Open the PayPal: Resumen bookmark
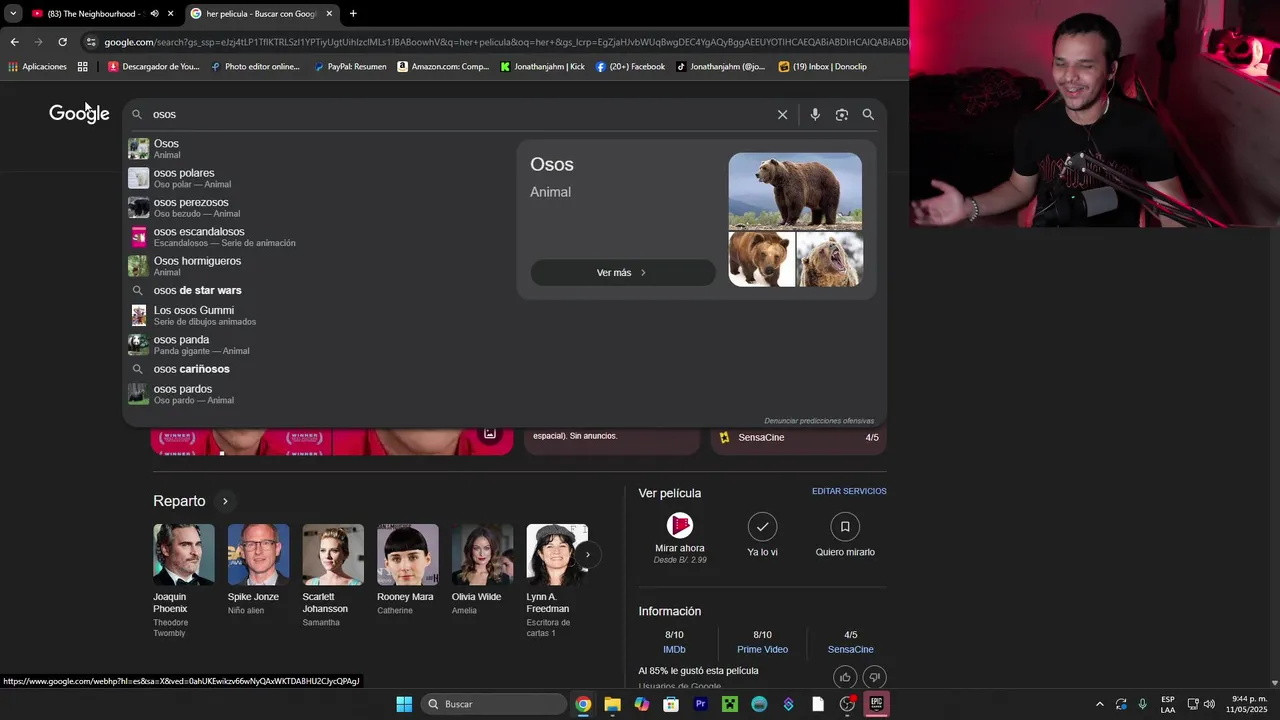The image size is (1280, 720). [x=350, y=67]
